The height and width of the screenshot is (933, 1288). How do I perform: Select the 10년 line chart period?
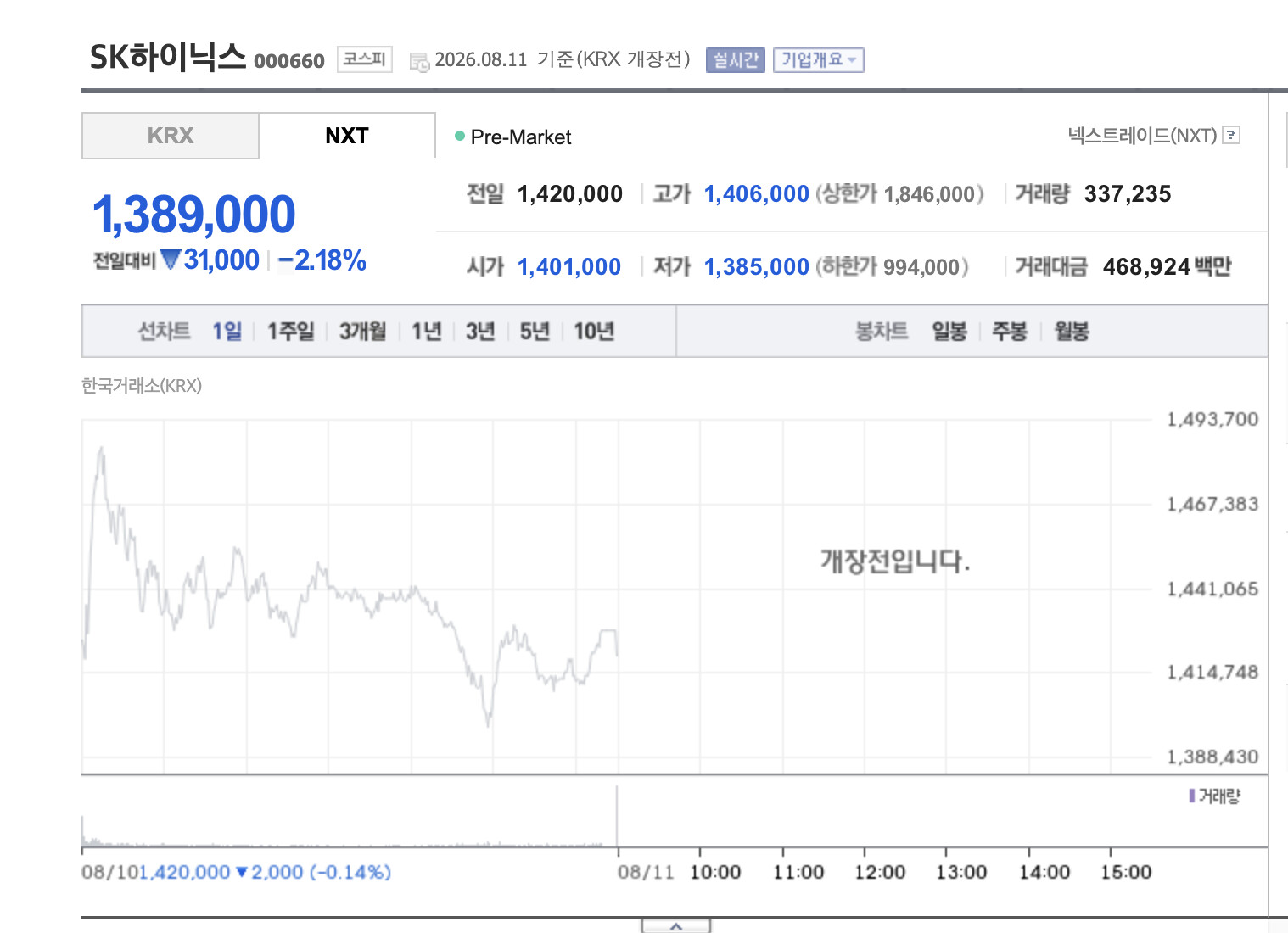(594, 331)
